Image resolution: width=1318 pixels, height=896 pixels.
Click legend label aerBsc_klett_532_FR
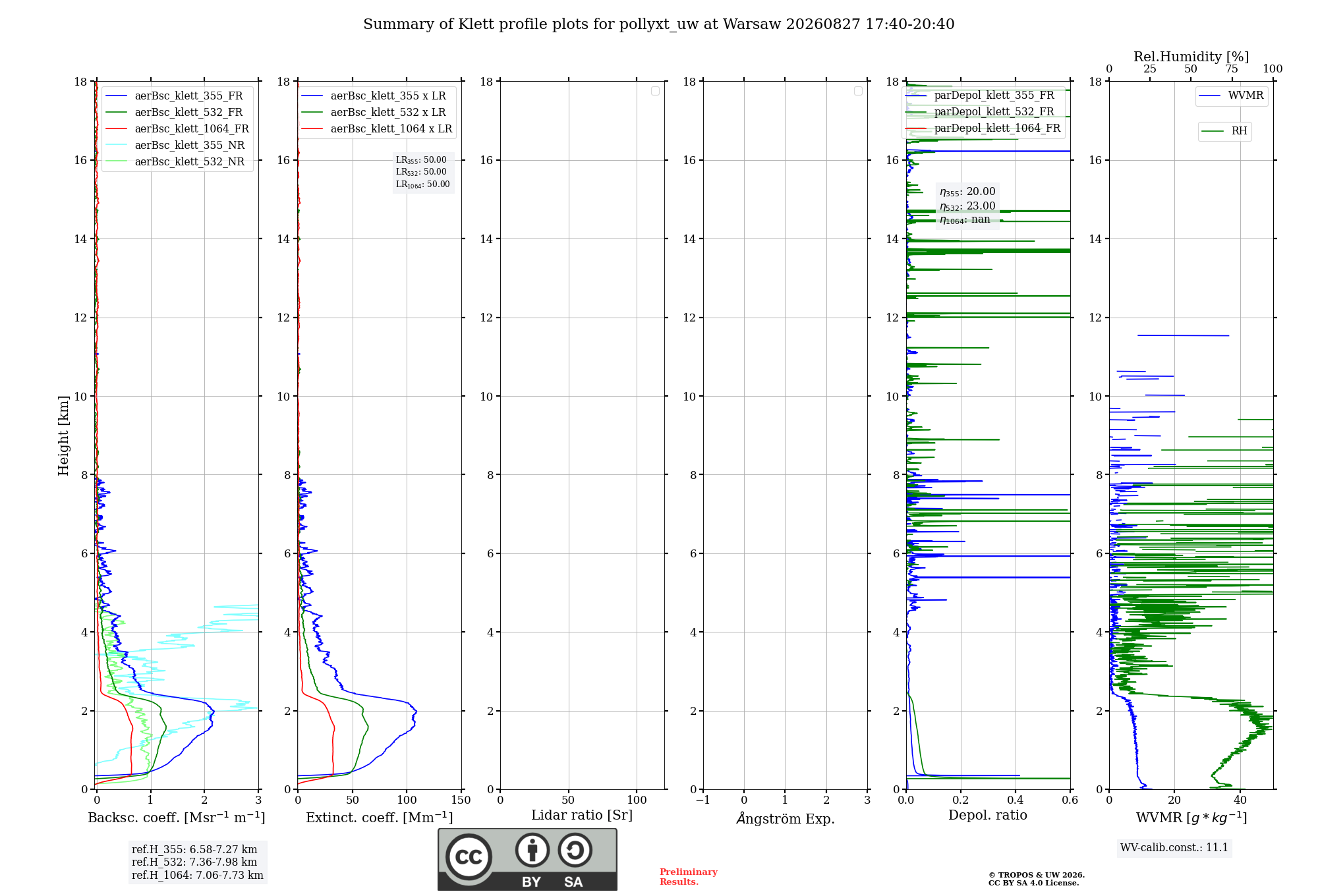click(188, 113)
